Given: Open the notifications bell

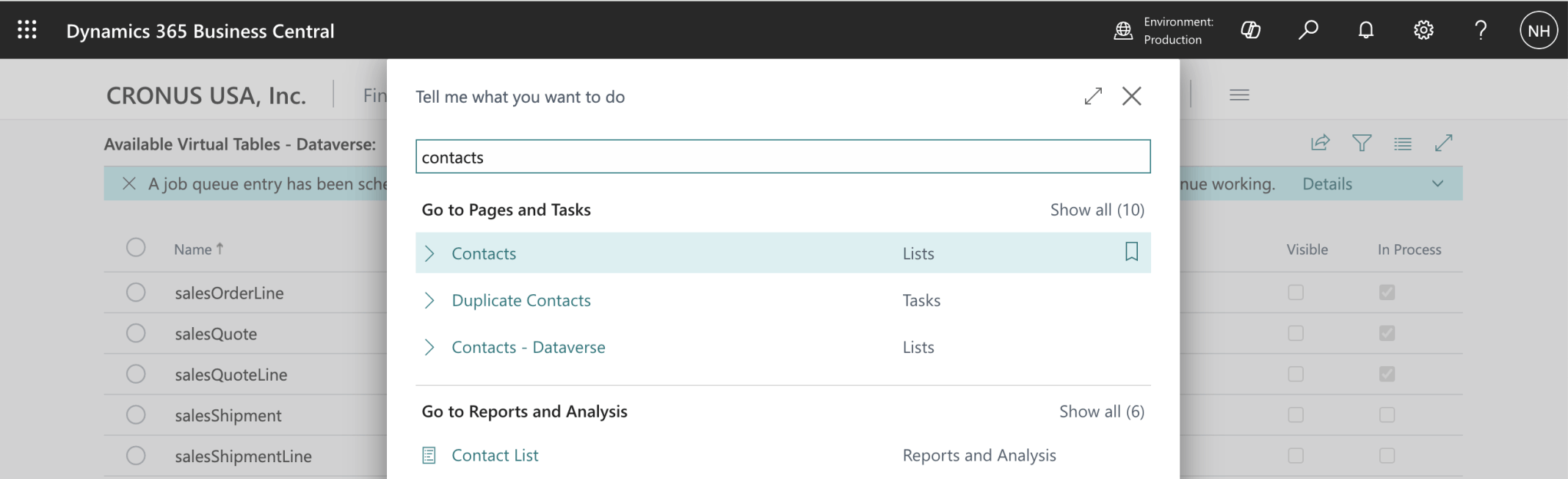Looking at the screenshot, I should tap(1365, 30).
